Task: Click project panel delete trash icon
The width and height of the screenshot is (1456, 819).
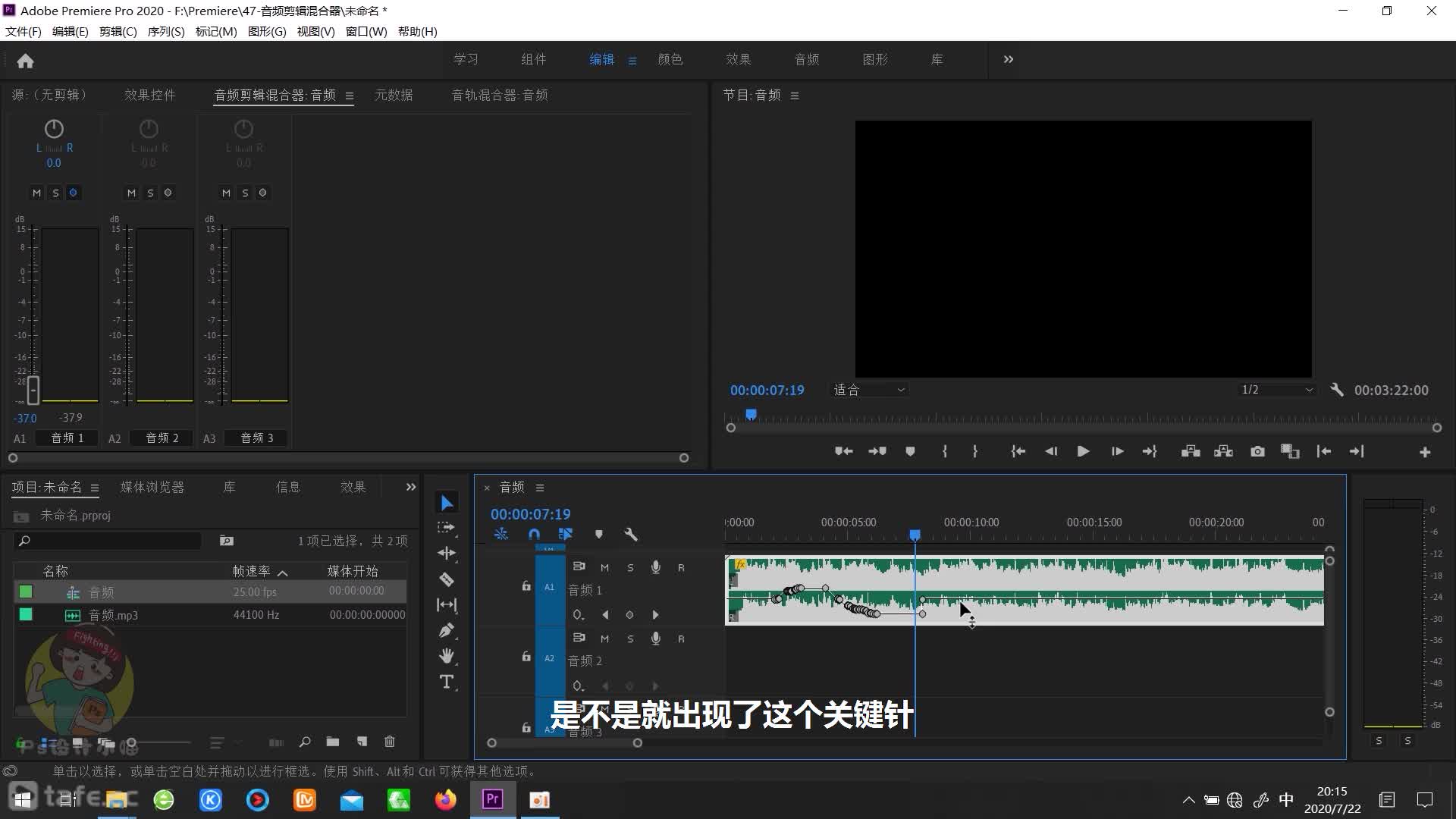Action: (390, 742)
